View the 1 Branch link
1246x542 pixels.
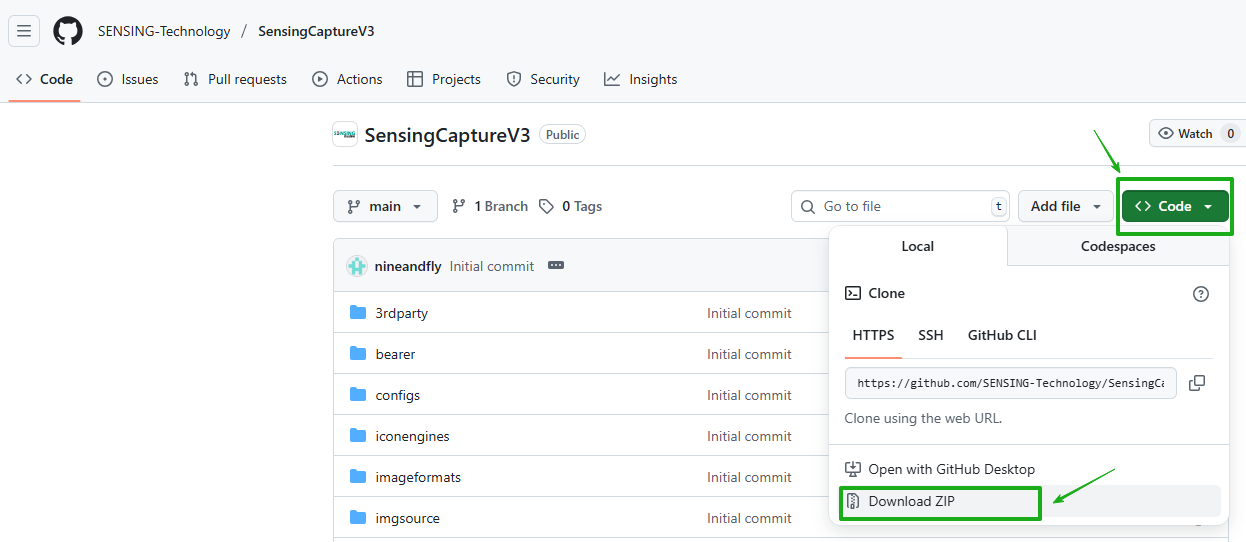tap(490, 206)
